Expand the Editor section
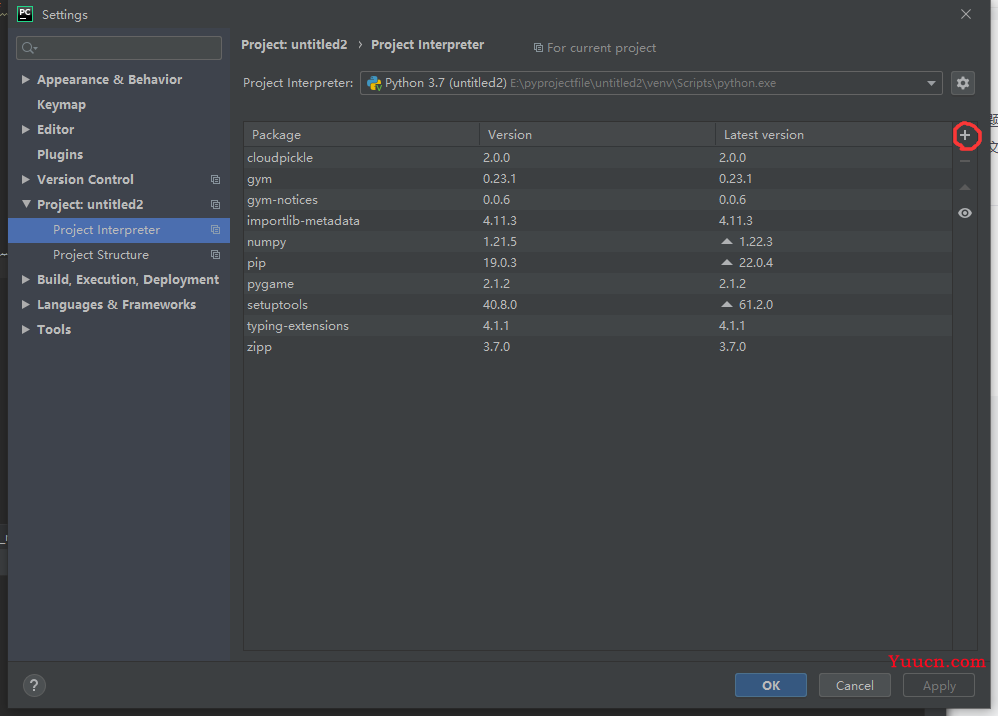The image size is (998, 716). pos(25,129)
